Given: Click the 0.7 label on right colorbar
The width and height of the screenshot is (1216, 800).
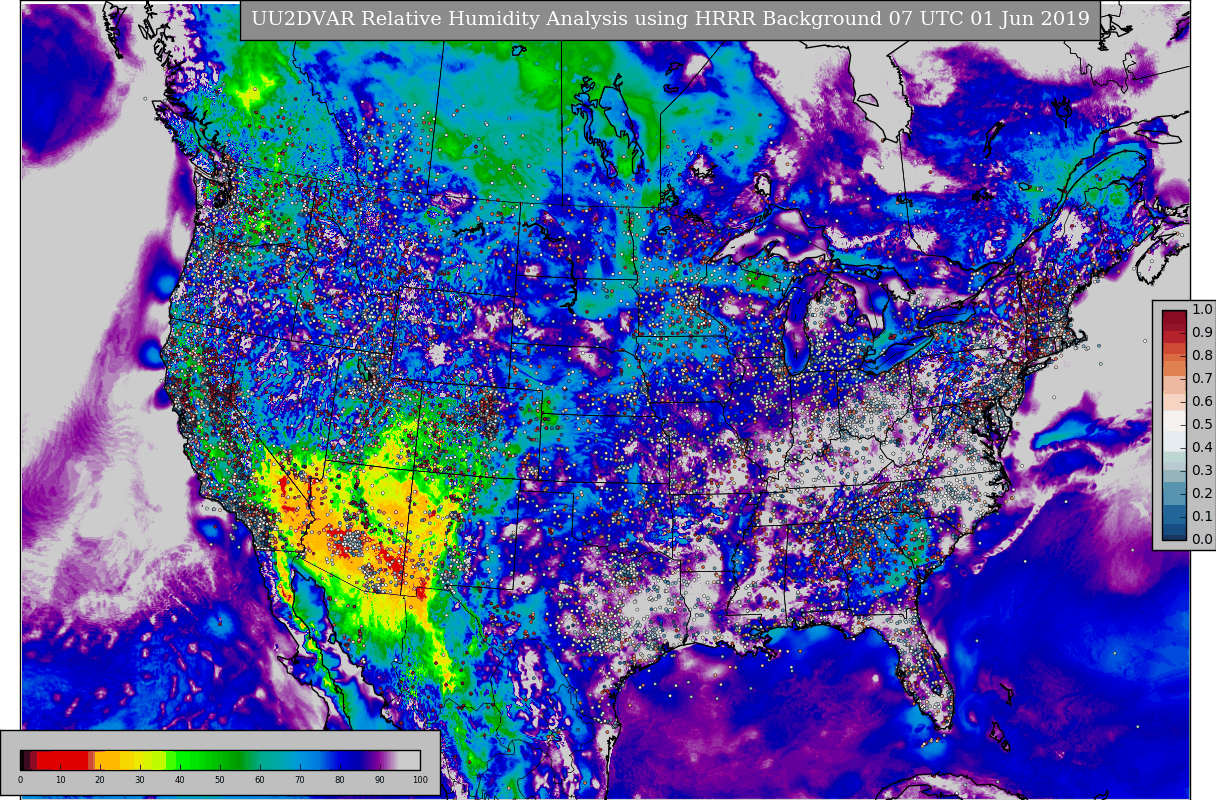Looking at the screenshot, I should [1202, 379].
